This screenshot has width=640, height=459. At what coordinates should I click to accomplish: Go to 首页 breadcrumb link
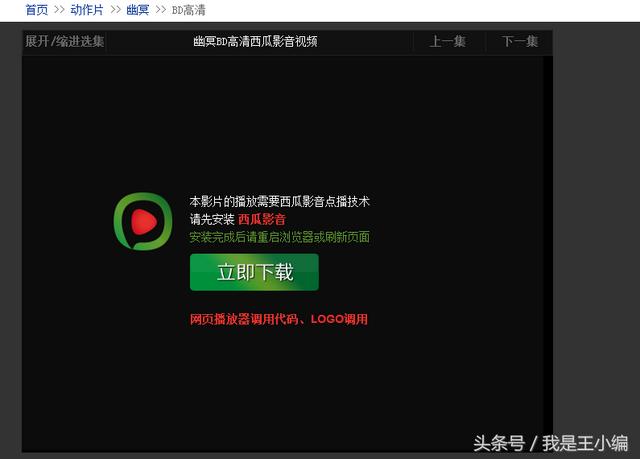pyautogui.click(x=37, y=9)
